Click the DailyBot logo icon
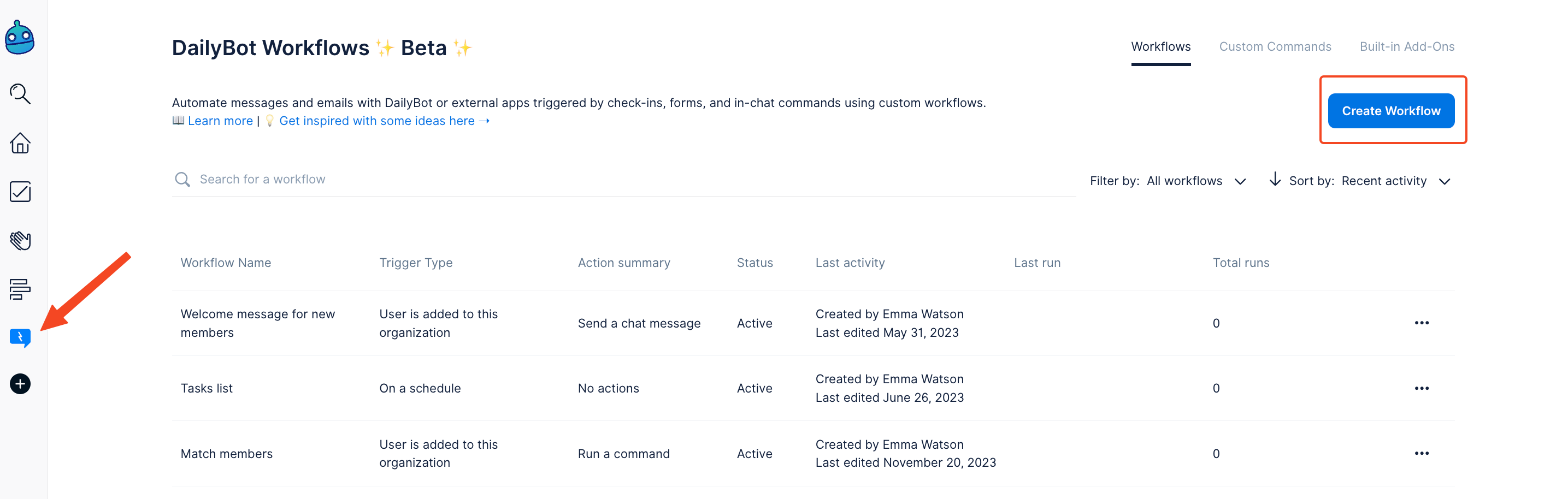Image resolution: width=1568 pixels, height=499 pixels. tap(20, 37)
